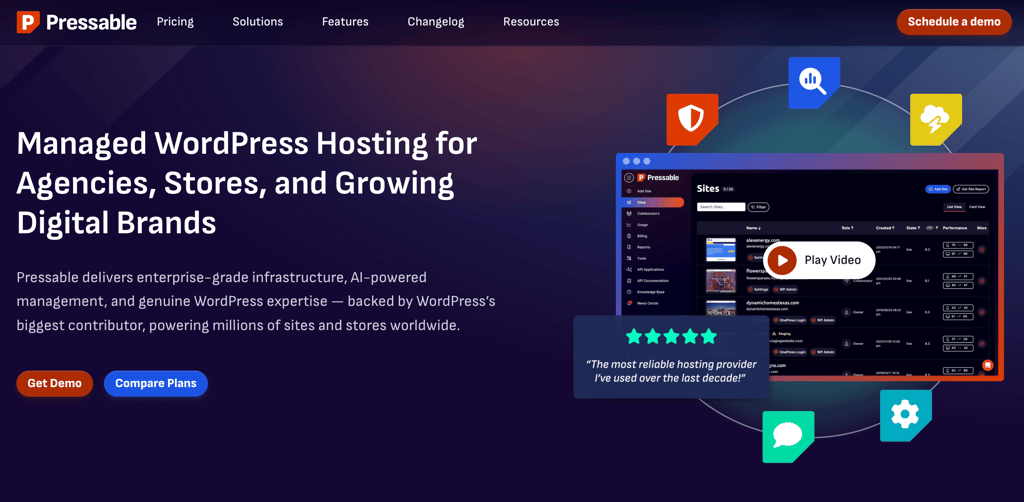The image size is (1024, 502).
Task: Select Usage in dashboard preview sidebar
Action: pyautogui.click(x=642, y=225)
